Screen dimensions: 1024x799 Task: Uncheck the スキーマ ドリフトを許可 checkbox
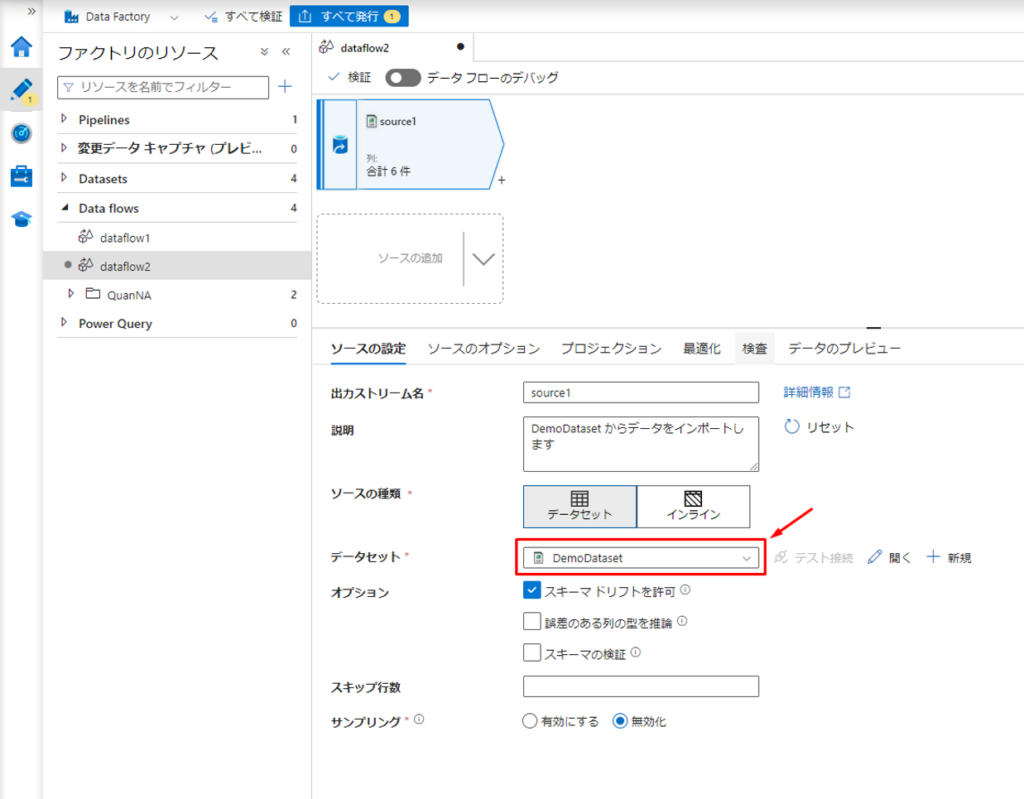click(532, 591)
